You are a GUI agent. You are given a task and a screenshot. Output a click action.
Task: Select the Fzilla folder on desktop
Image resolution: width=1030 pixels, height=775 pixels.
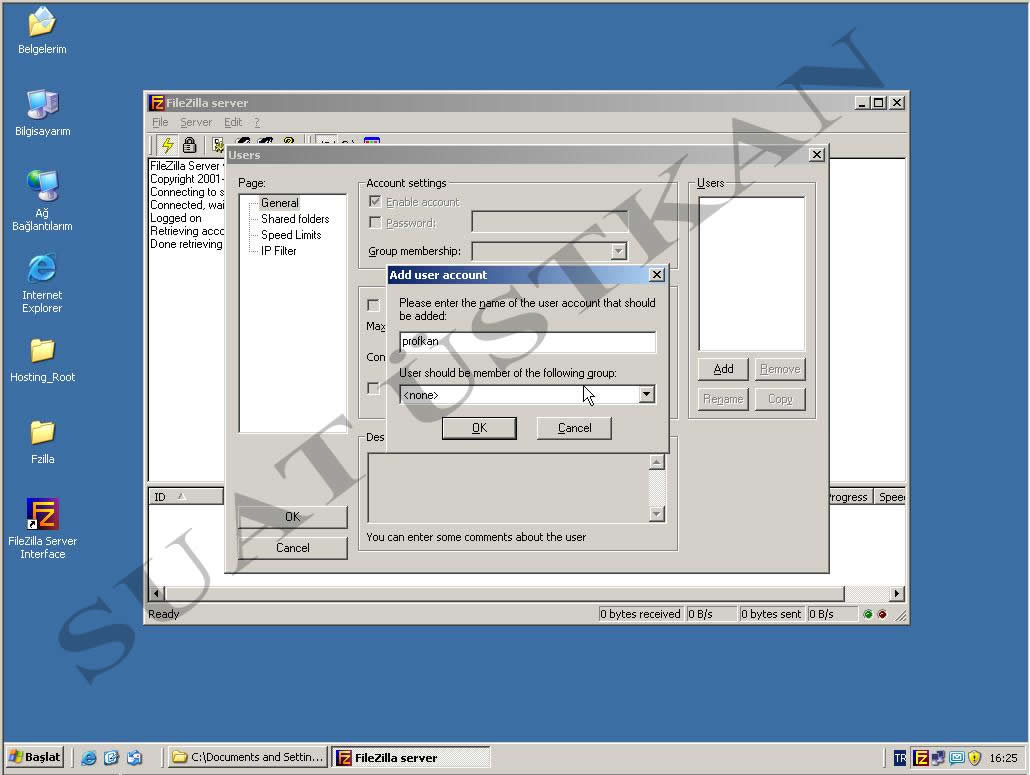tap(42, 442)
